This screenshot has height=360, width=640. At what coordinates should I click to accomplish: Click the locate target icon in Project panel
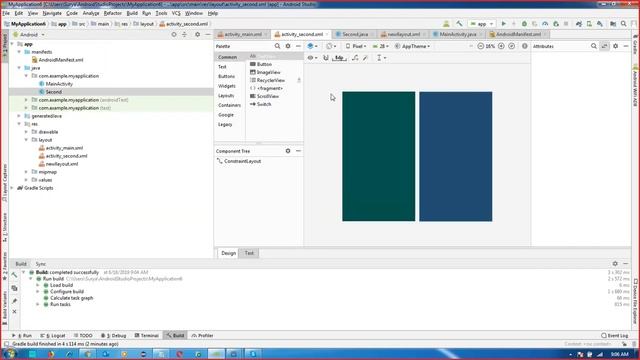[174, 35]
